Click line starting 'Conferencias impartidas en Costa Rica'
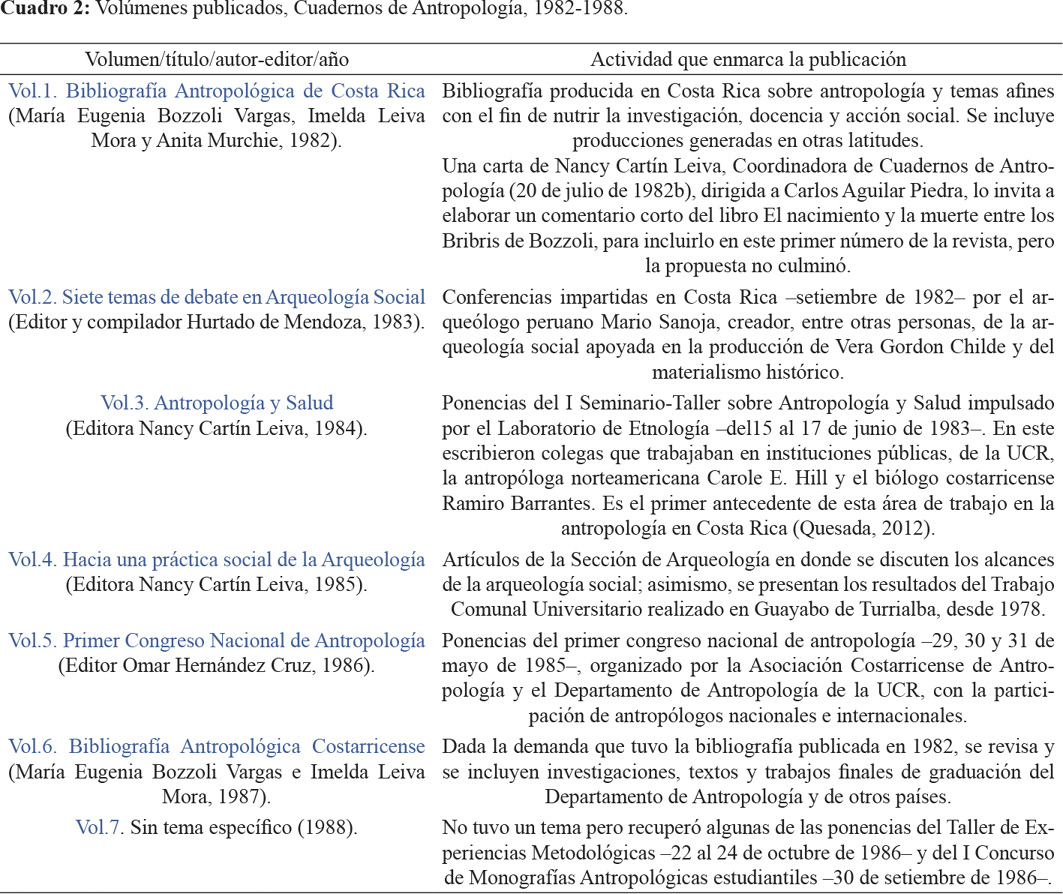The width and height of the screenshot is (1063, 894). point(748,297)
